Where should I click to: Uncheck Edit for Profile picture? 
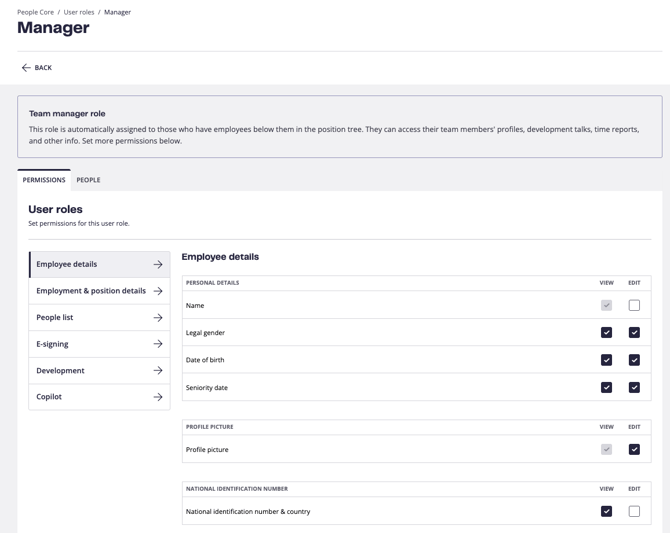pyautogui.click(x=634, y=449)
